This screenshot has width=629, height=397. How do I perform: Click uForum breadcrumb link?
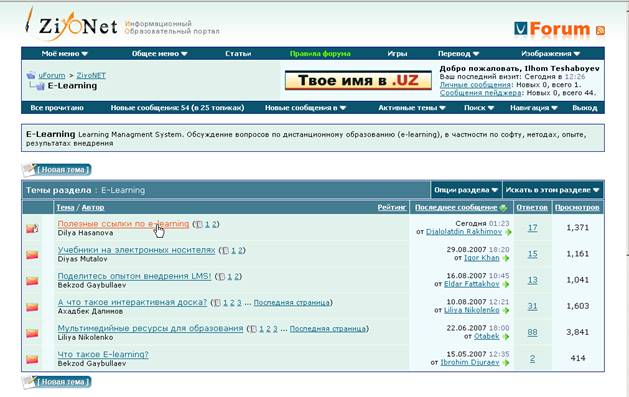pos(52,75)
